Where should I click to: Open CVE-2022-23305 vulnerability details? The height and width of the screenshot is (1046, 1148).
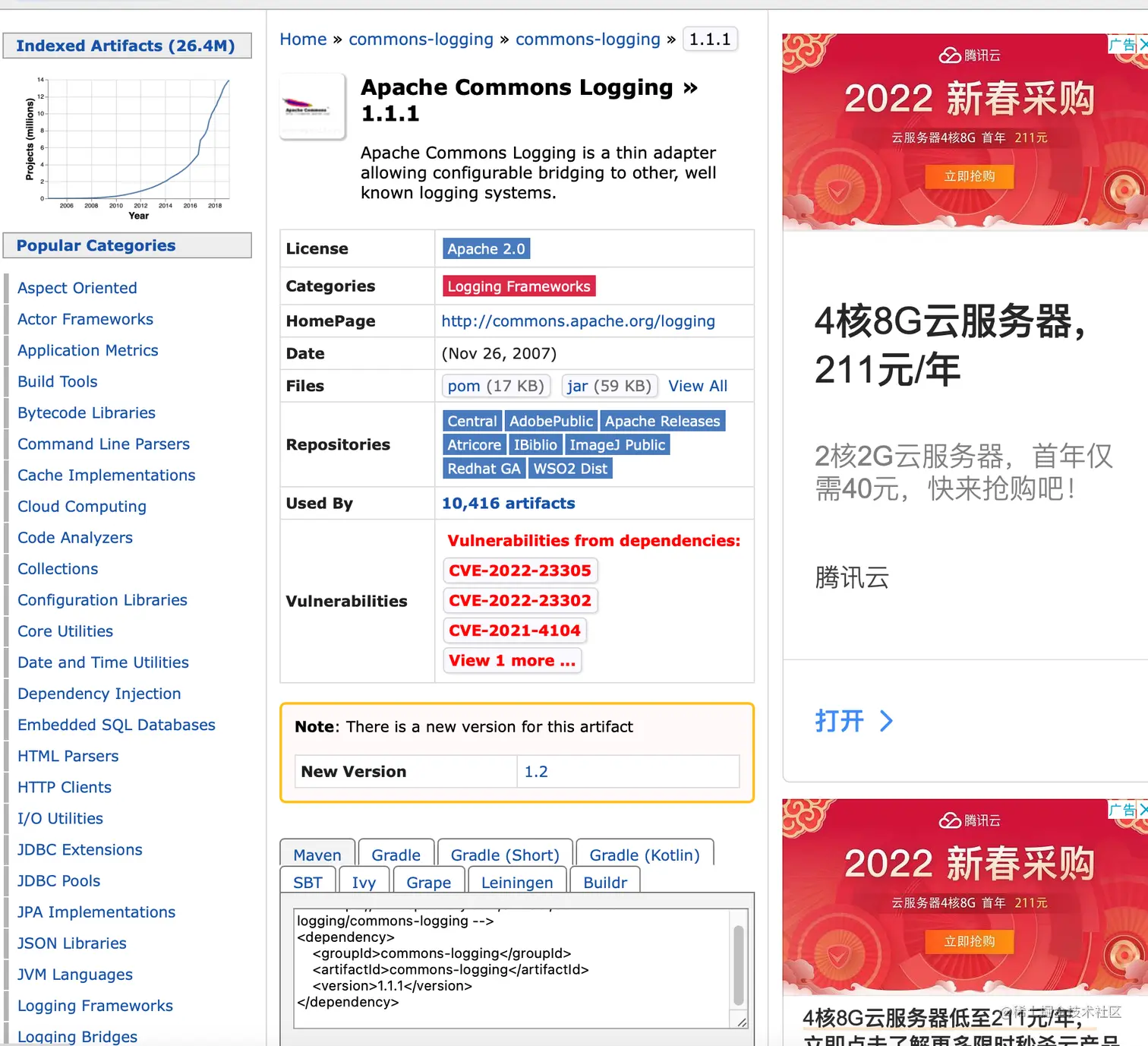tap(520, 570)
